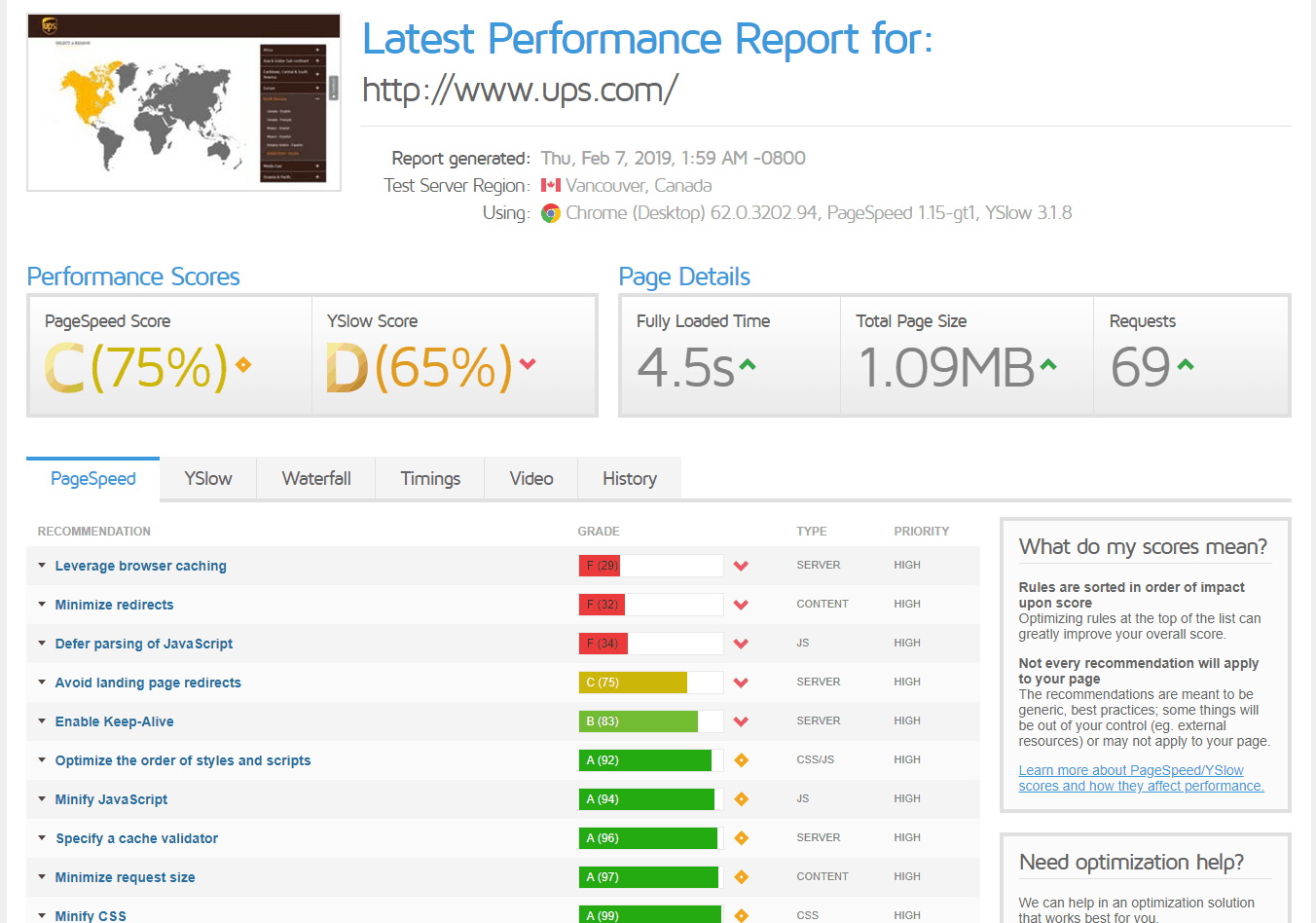1316x923 pixels.
Task: Click the A (96) grade bar
Action: click(650, 838)
